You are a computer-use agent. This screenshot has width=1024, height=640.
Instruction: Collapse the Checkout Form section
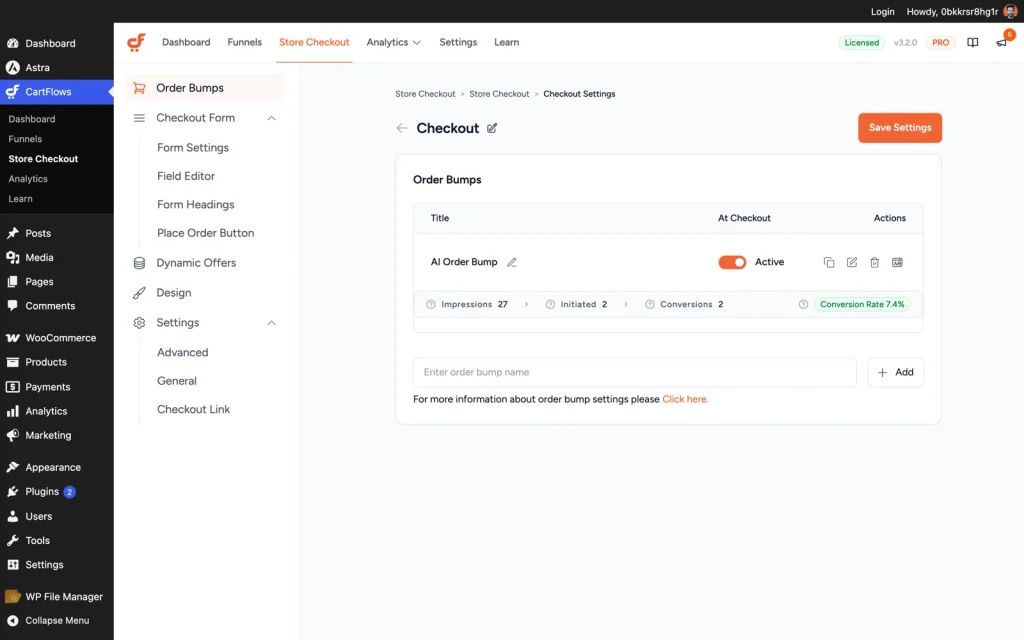point(272,118)
